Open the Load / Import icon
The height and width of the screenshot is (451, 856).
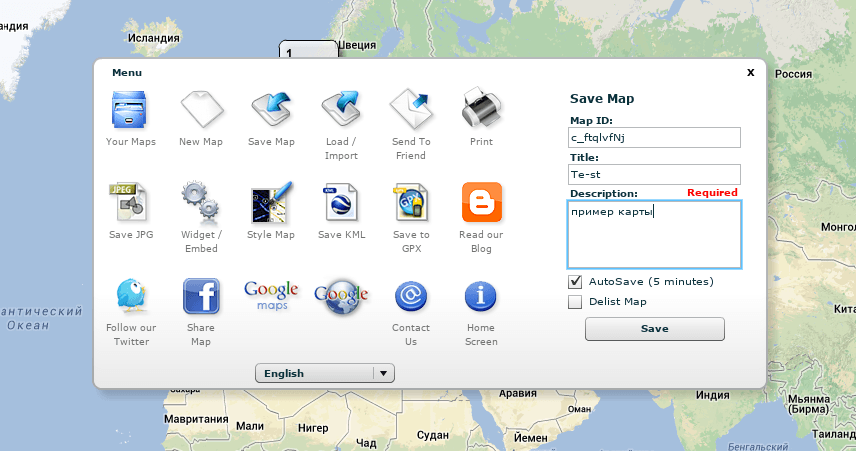(x=341, y=110)
